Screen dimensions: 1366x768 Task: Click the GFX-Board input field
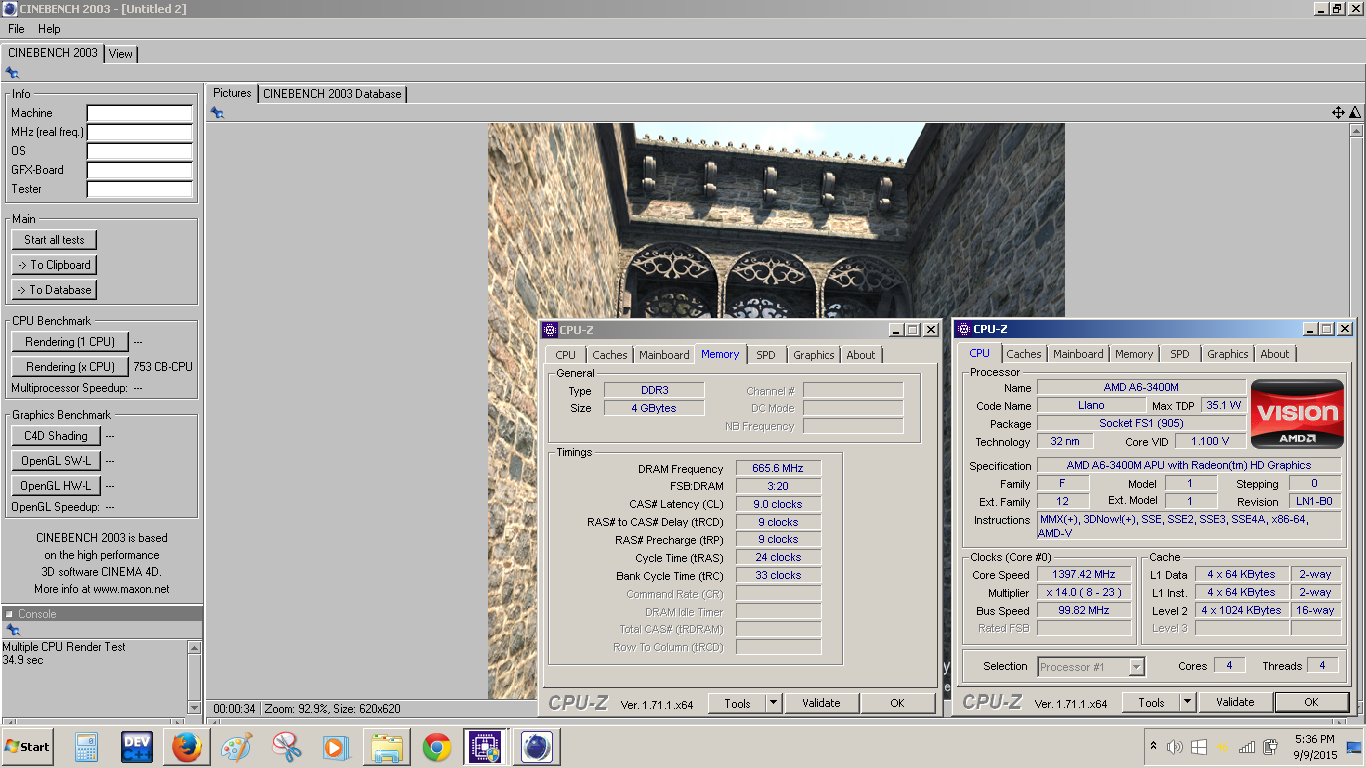139,170
